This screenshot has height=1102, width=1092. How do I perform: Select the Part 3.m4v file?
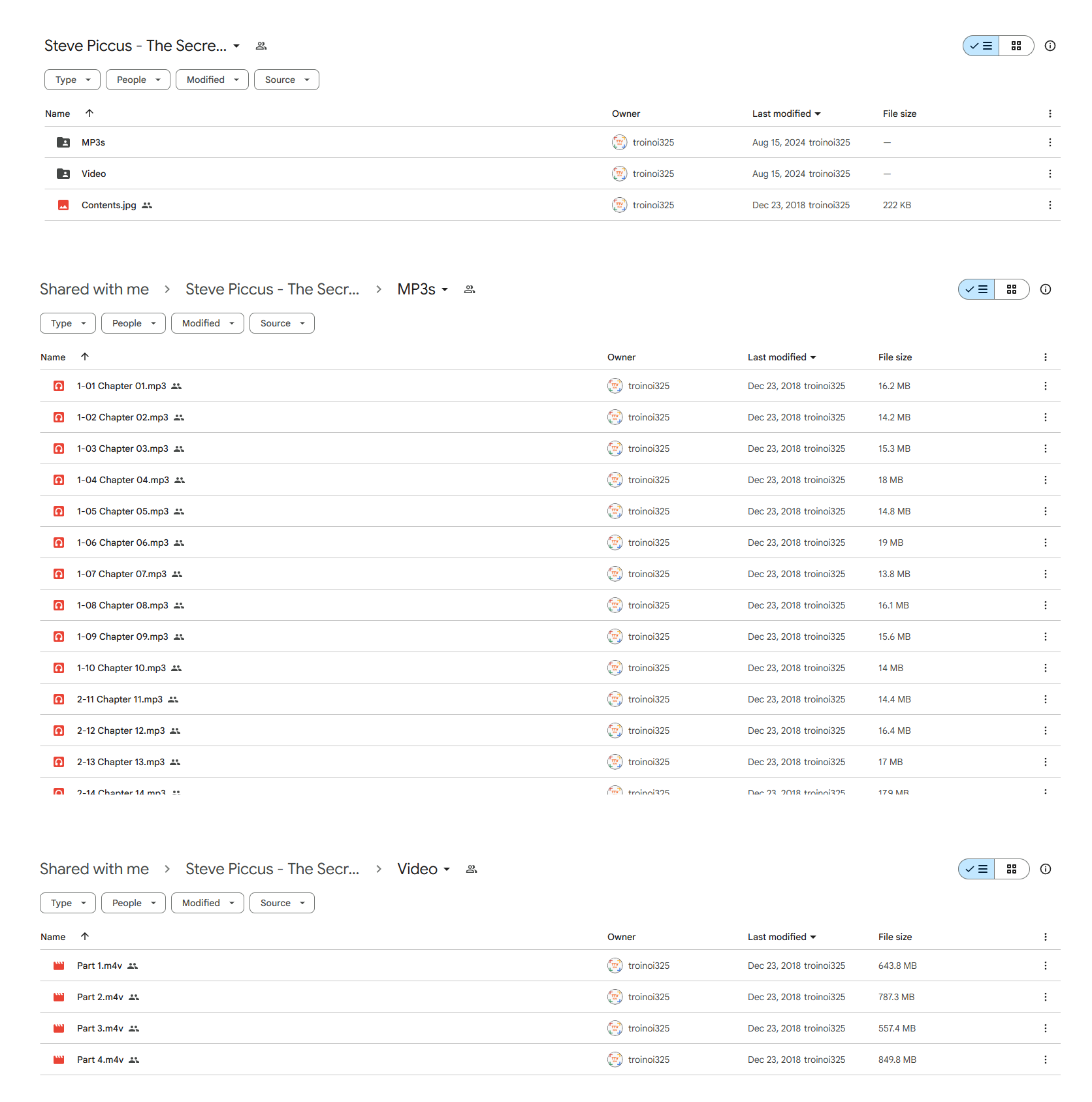click(550, 1028)
